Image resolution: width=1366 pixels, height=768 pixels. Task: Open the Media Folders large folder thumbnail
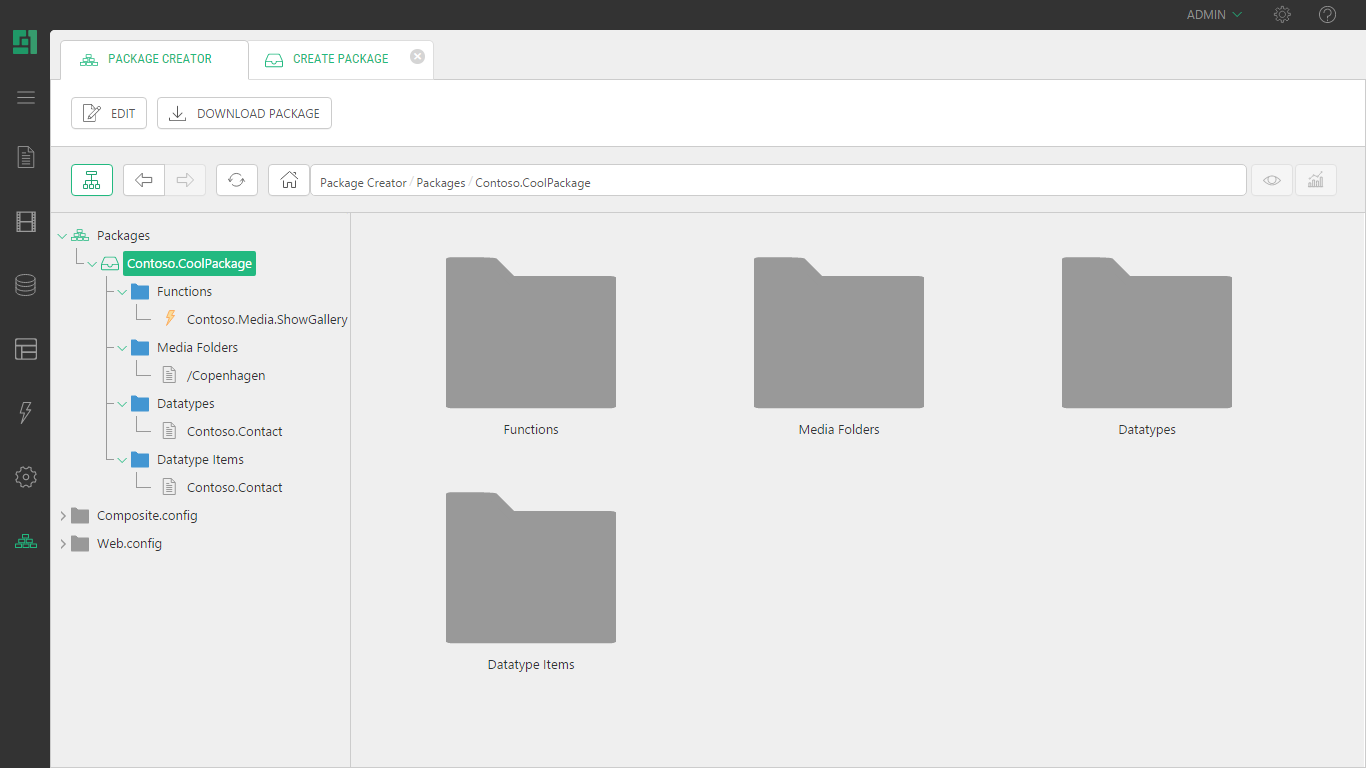coord(839,334)
